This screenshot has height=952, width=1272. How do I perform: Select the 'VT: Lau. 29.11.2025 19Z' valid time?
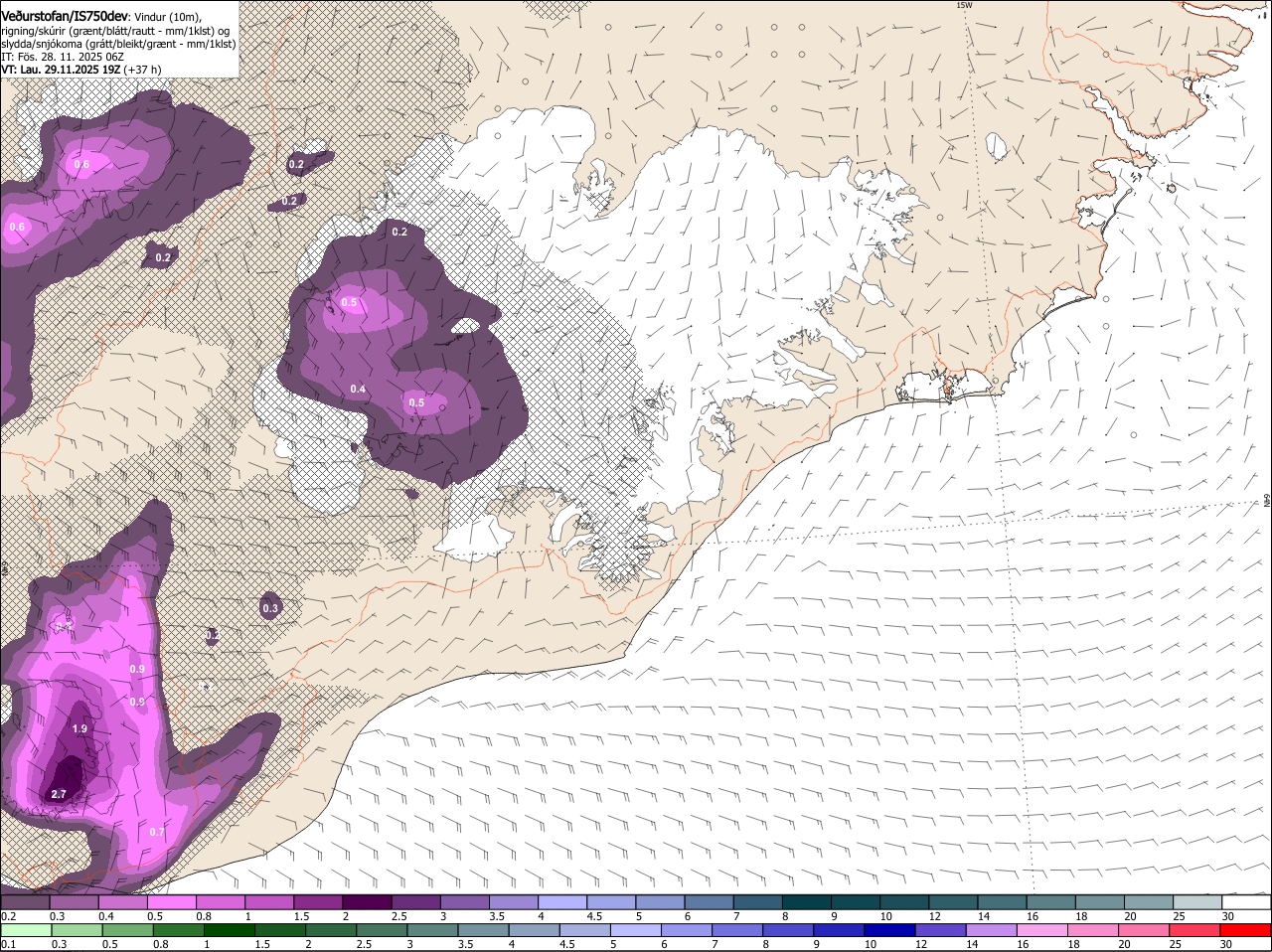click(x=61, y=70)
